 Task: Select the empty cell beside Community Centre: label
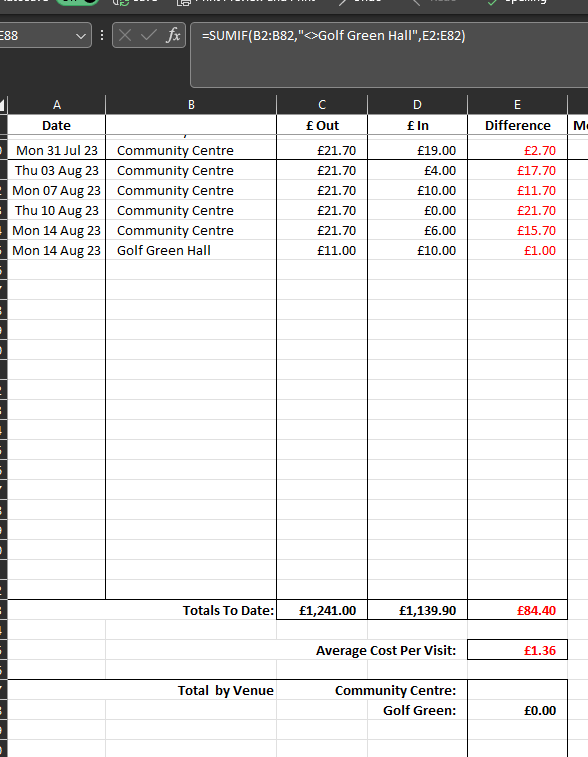tap(518, 690)
